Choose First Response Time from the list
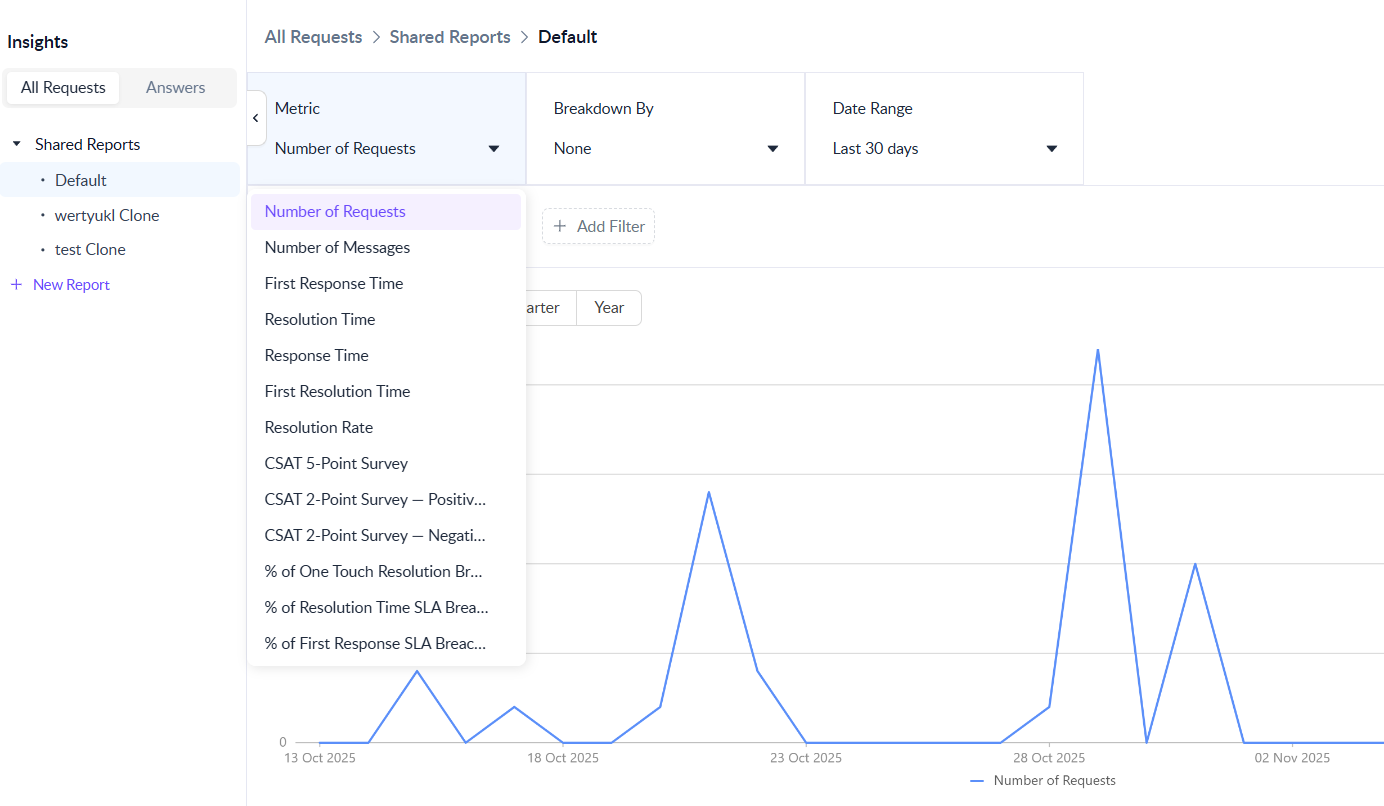The width and height of the screenshot is (1384, 806). pyautogui.click(x=334, y=284)
